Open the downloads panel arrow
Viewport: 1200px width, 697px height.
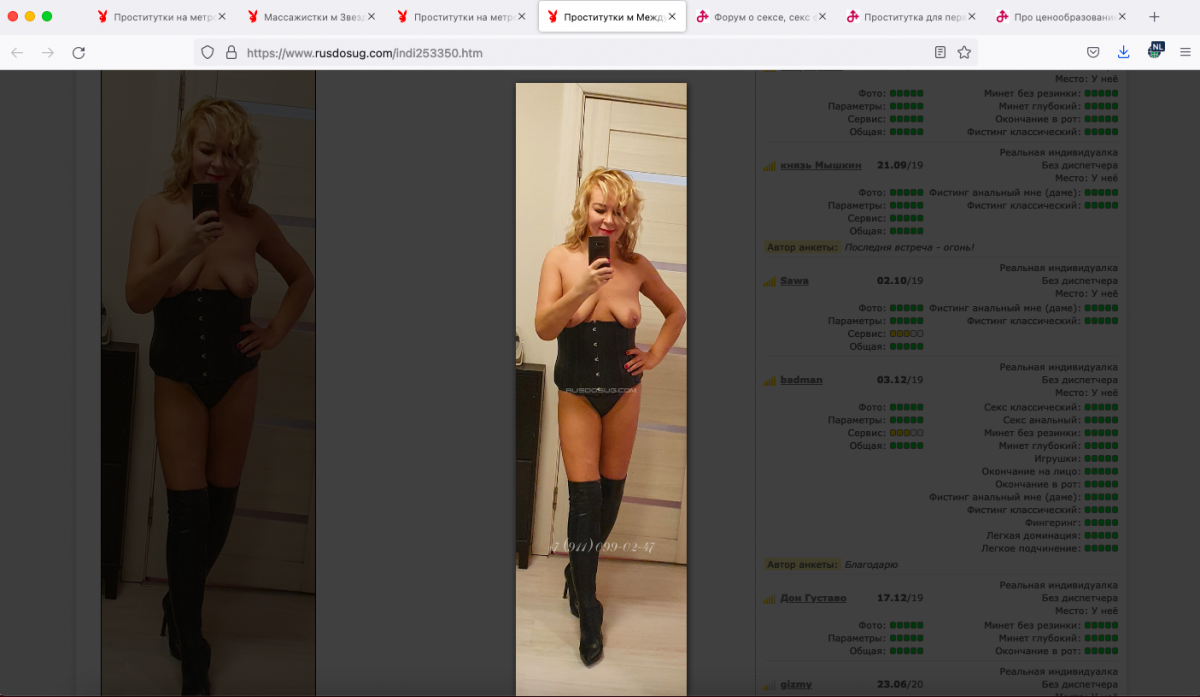1123,52
